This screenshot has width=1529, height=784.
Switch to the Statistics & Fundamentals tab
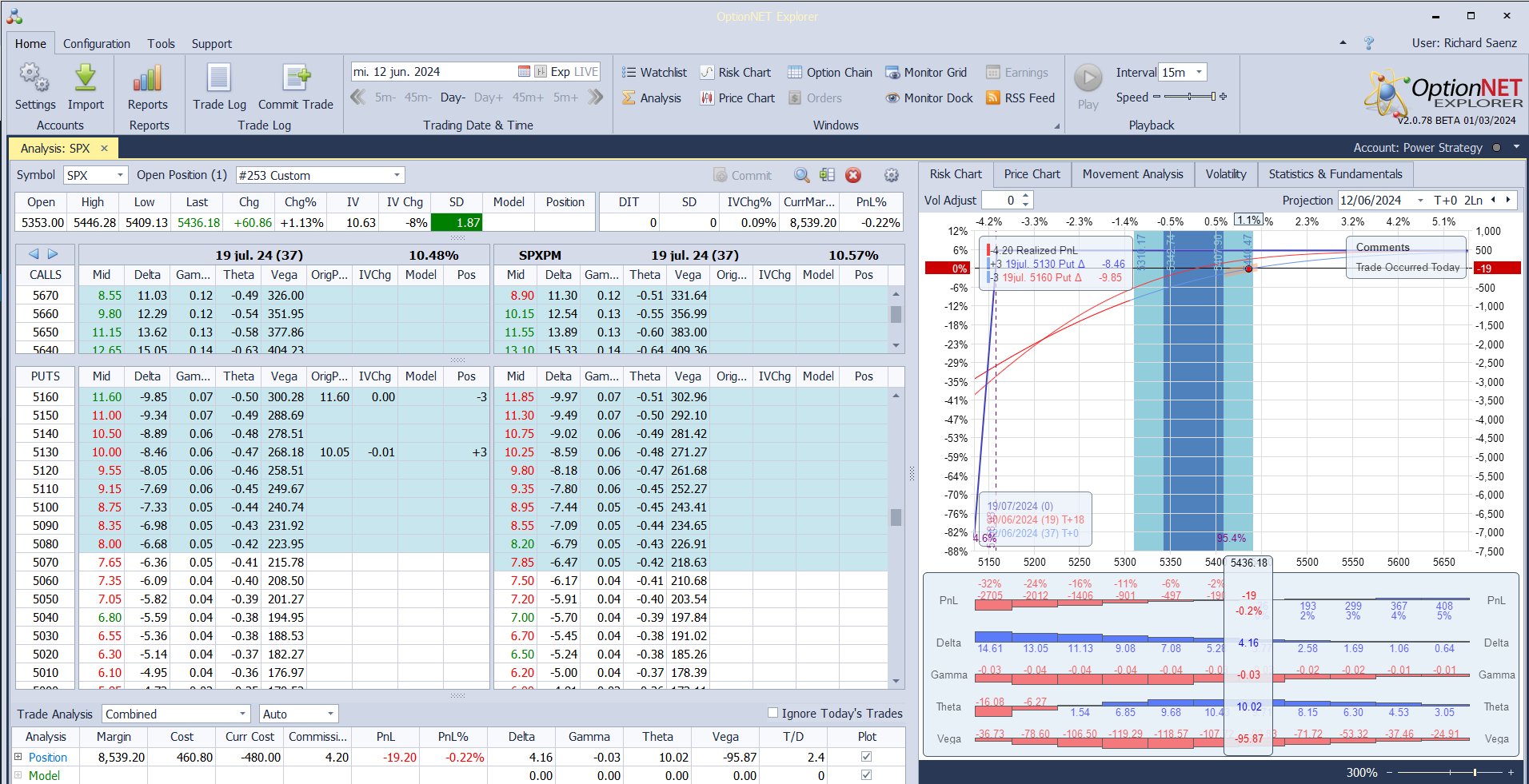point(1335,174)
